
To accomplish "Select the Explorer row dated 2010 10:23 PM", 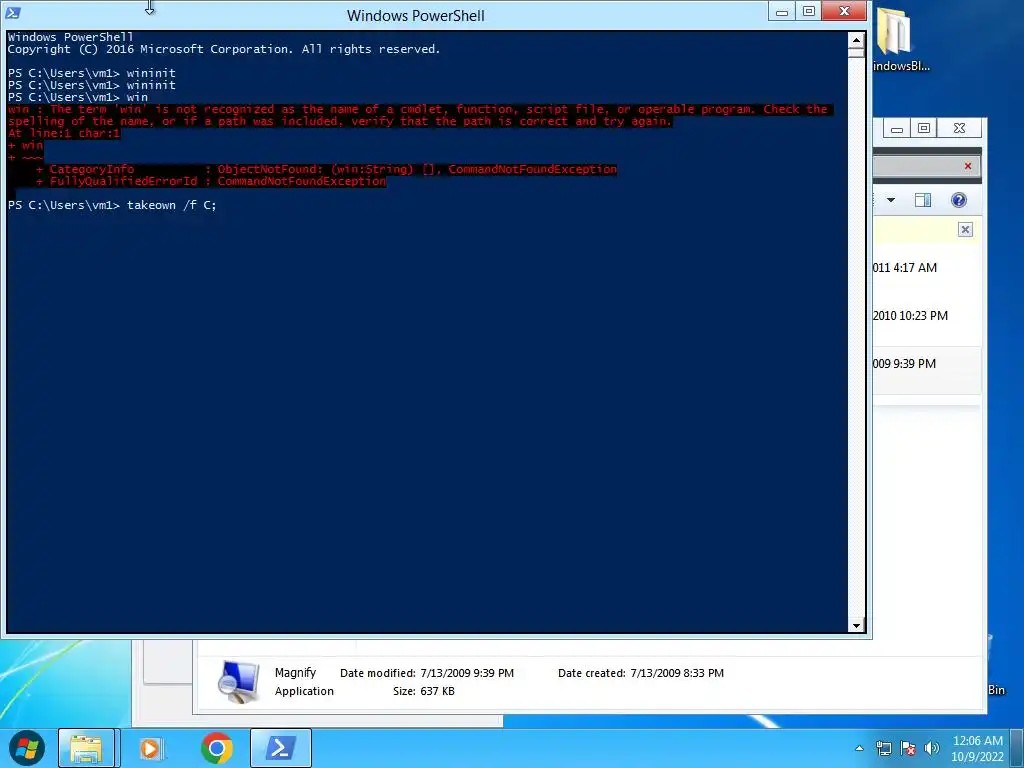I will 927,316.
